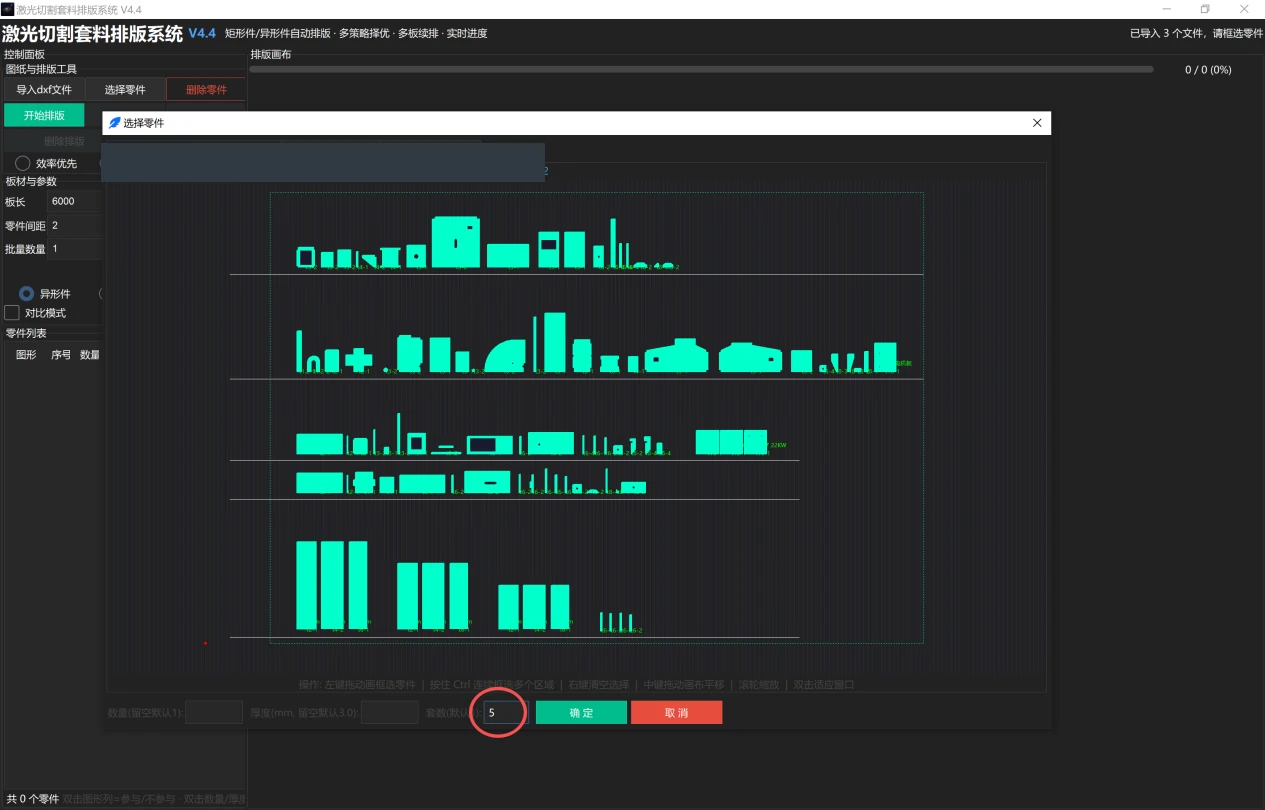Click the 厚度 thickness input box
This screenshot has height=810, width=1265.
point(389,712)
